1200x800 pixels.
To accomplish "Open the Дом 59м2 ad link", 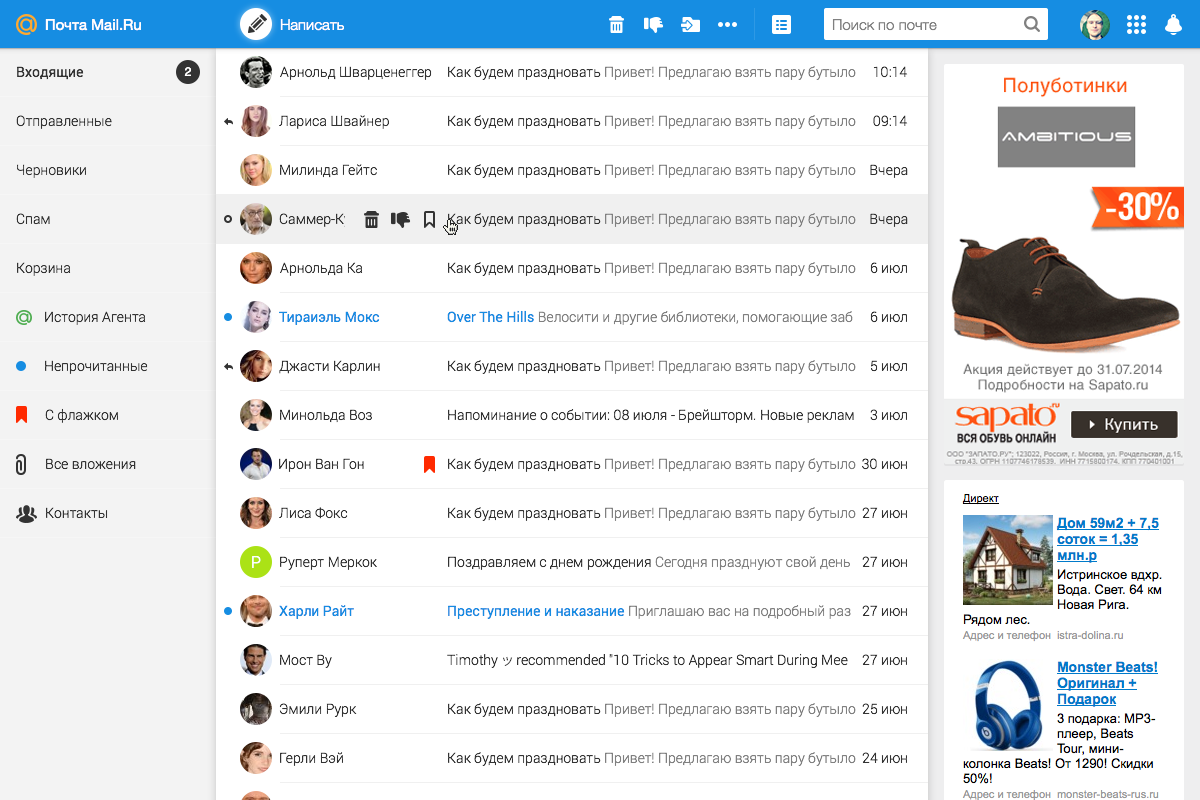I will [x=1108, y=539].
